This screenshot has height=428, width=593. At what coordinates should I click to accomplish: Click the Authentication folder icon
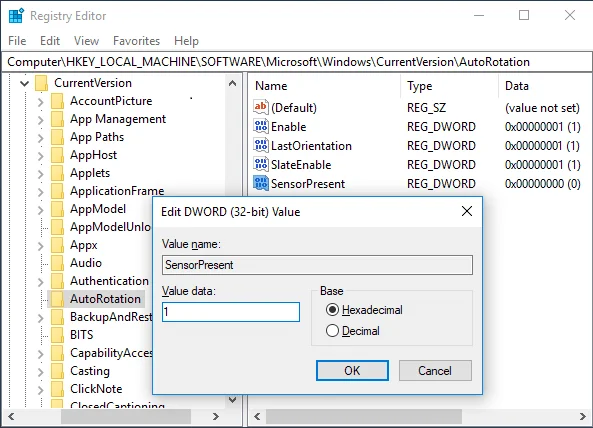[57, 281]
